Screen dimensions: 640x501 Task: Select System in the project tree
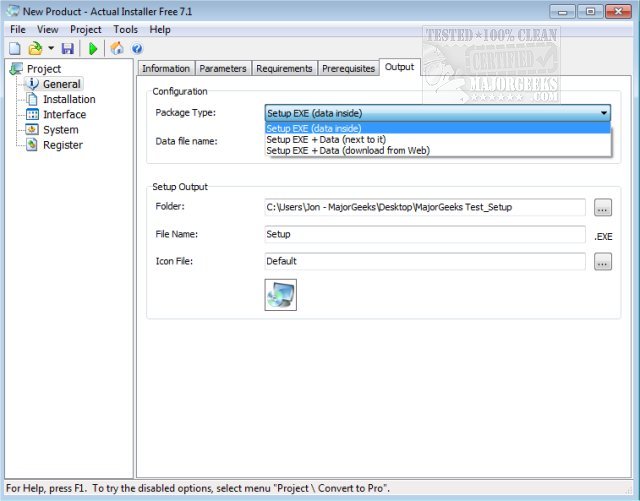(61, 130)
